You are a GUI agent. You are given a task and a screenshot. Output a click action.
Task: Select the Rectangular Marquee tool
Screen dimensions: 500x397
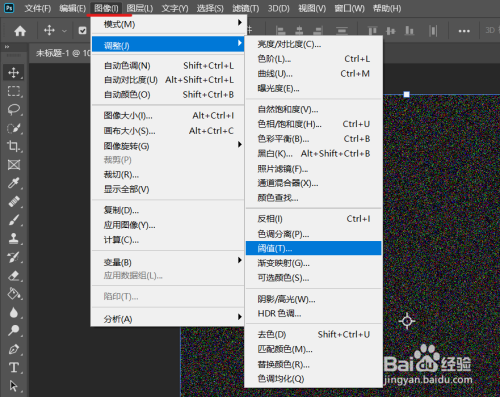click(14, 91)
